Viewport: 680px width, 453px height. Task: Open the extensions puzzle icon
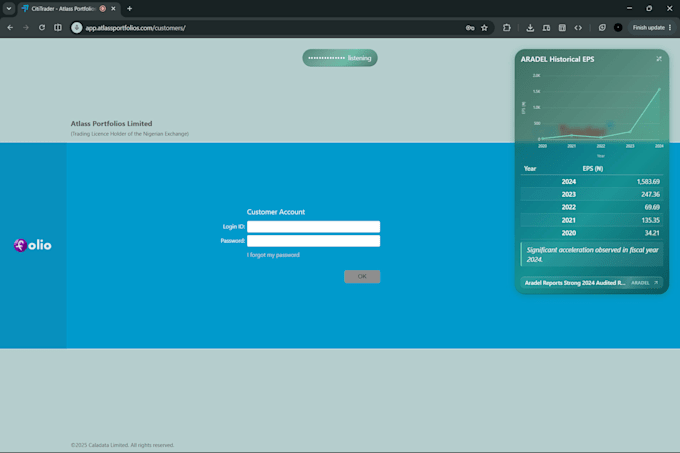(507, 28)
